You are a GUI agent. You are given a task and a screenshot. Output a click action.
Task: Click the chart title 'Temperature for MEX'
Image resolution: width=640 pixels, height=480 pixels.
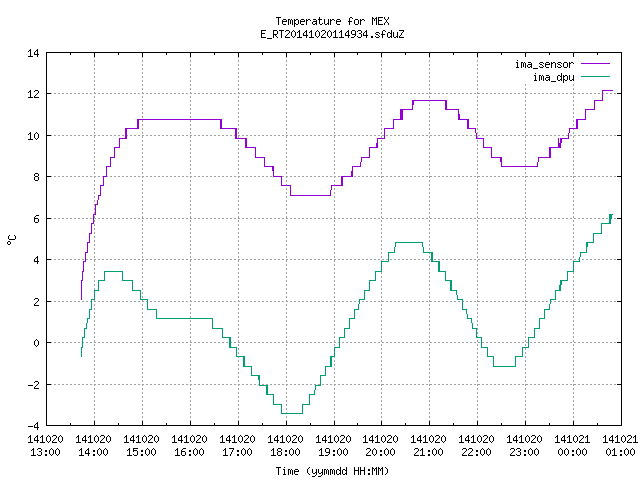(x=332, y=21)
